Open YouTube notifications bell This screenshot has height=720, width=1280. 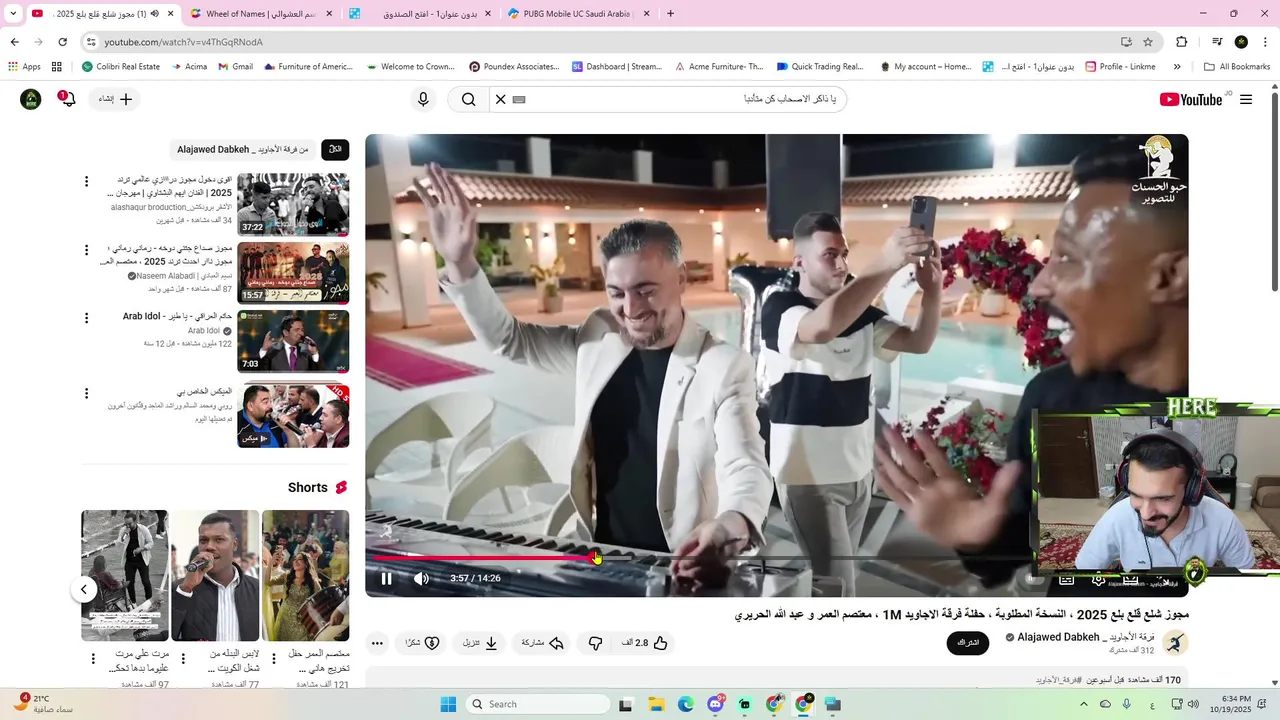(x=68, y=99)
